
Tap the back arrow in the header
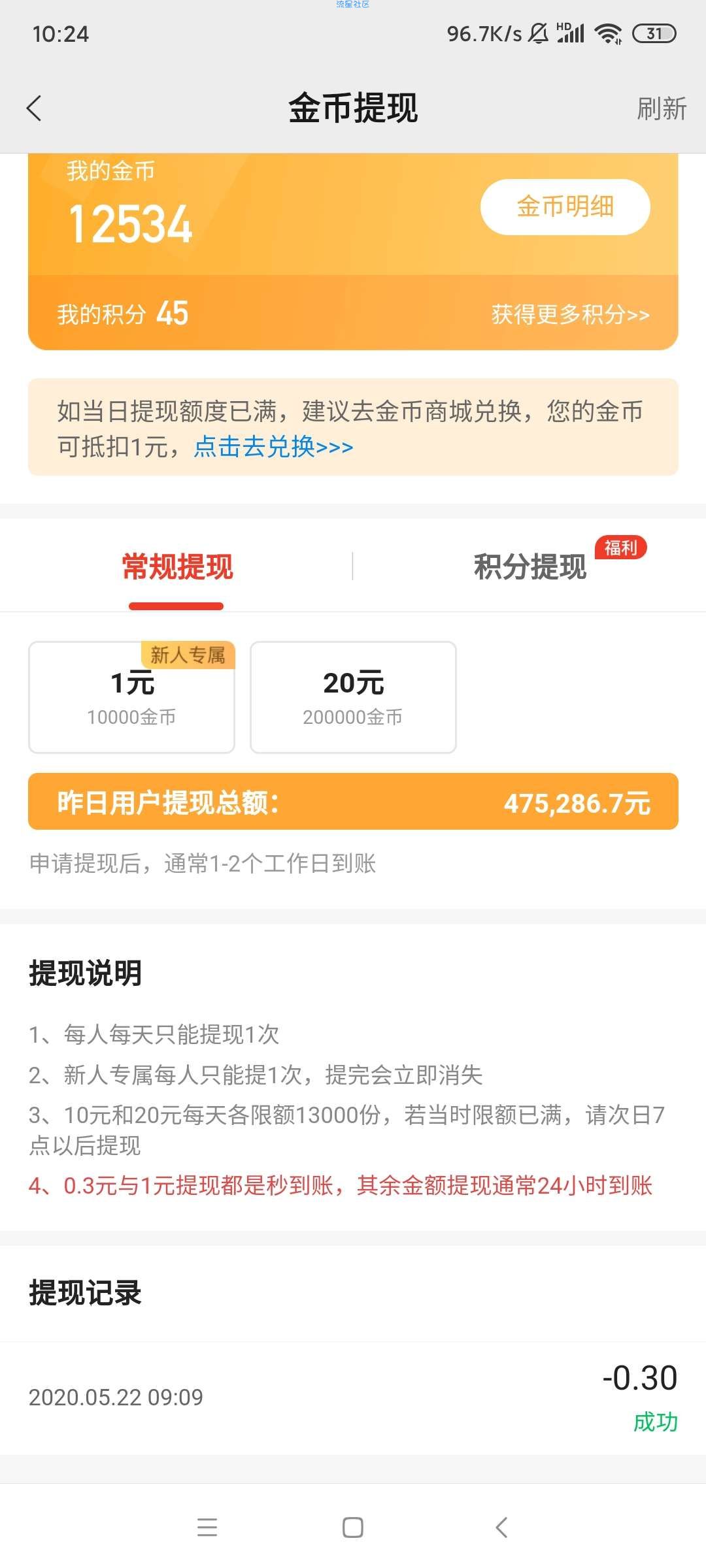point(34,108)
